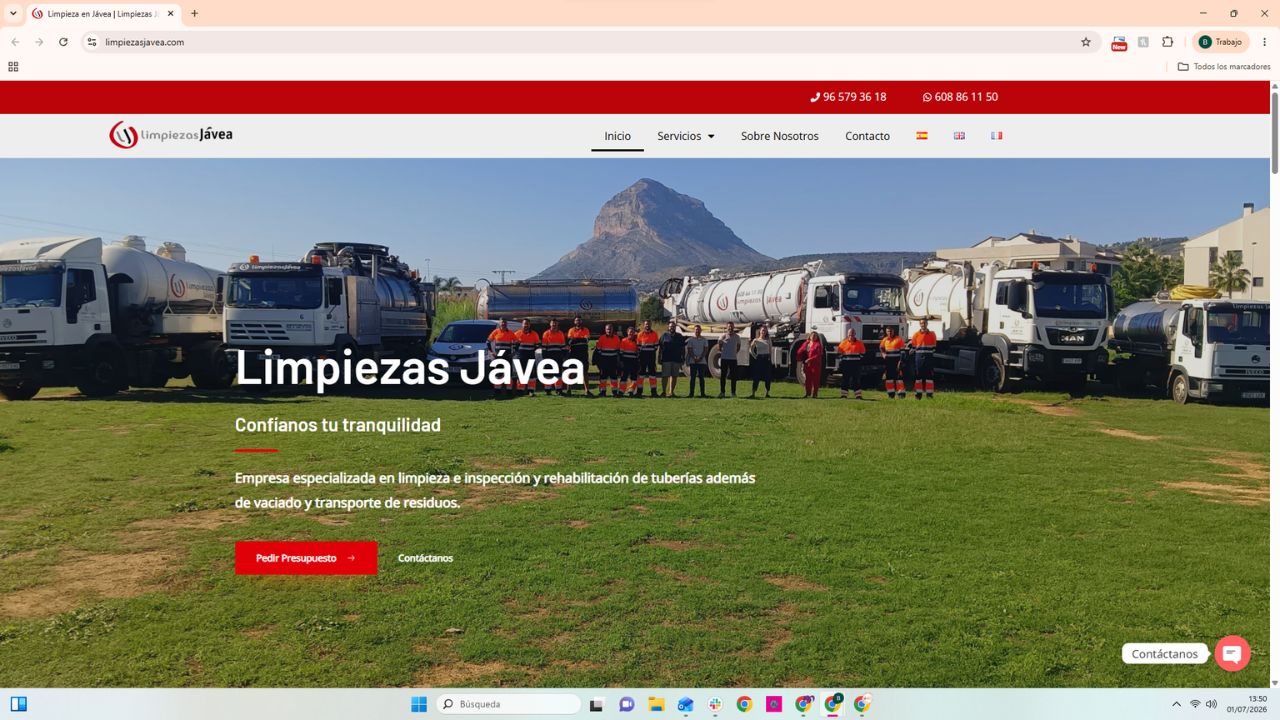
Task: Click the Windows Búsqueda search box
Action: (508, 704)
